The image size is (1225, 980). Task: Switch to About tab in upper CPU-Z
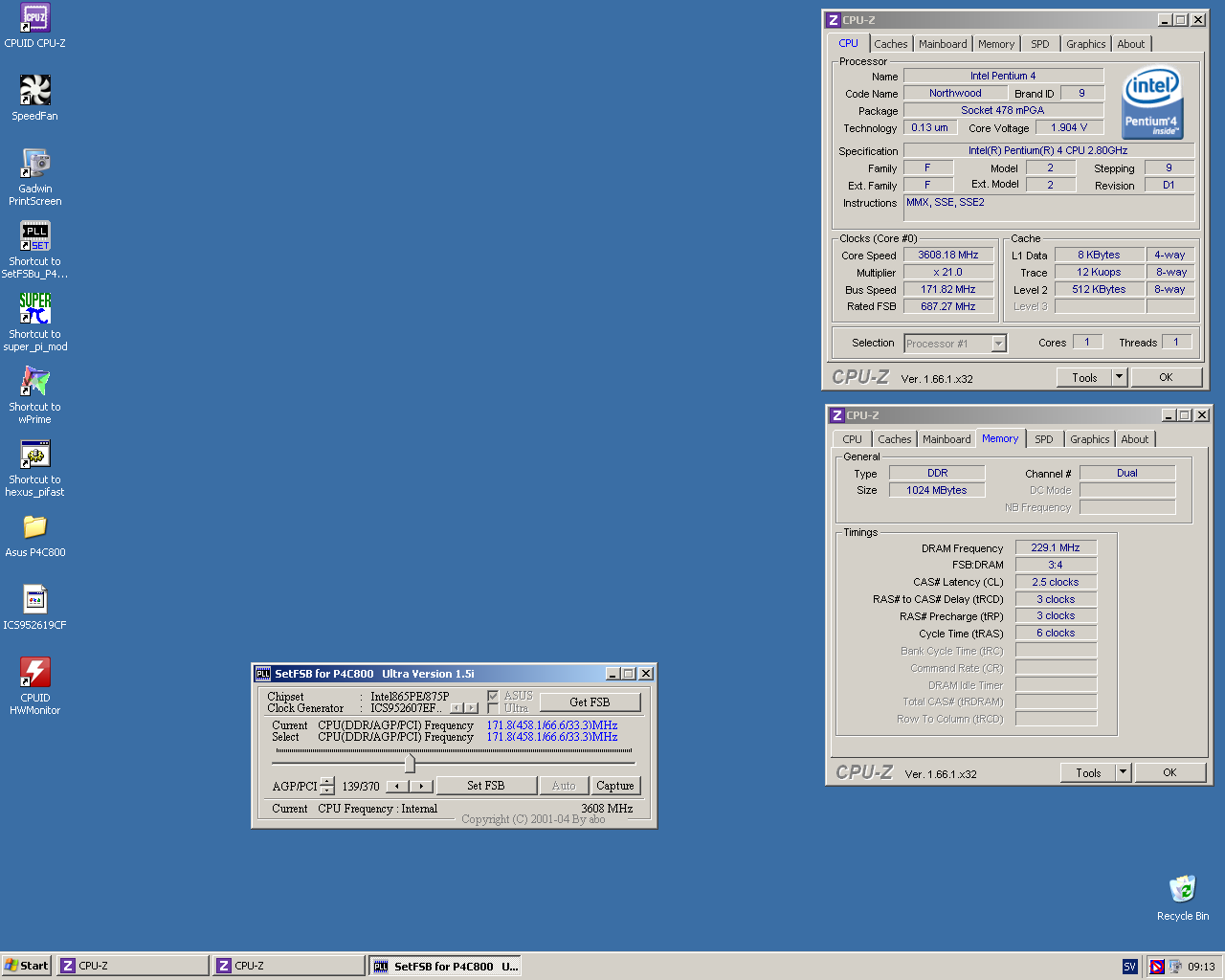tap(1131, 44)
